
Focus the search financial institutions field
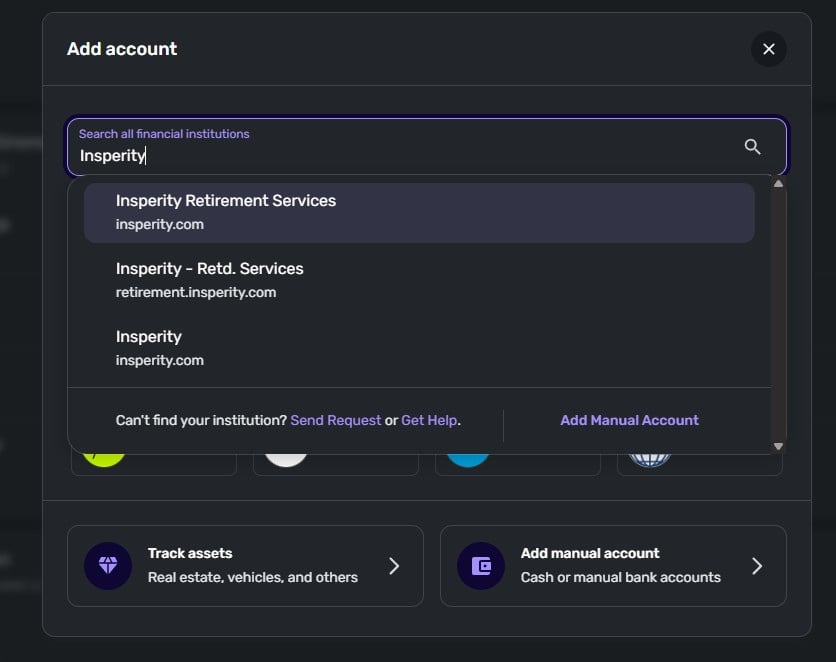[x=400, y=155]
